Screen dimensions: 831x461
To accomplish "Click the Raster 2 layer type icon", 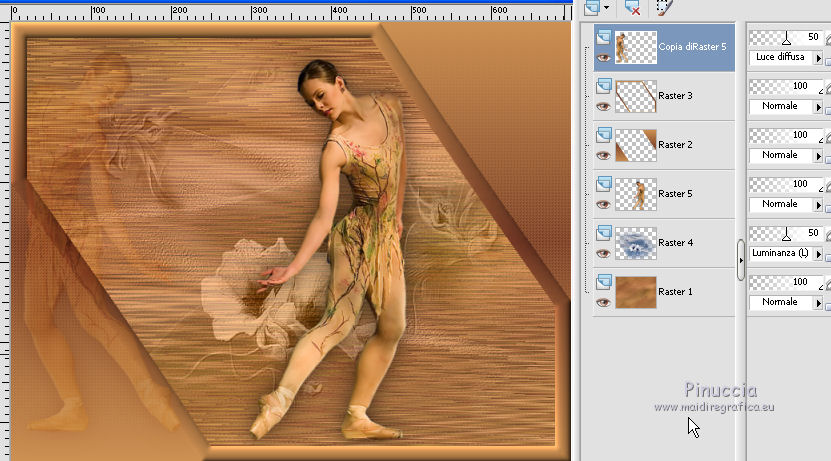I will point(603,135).
